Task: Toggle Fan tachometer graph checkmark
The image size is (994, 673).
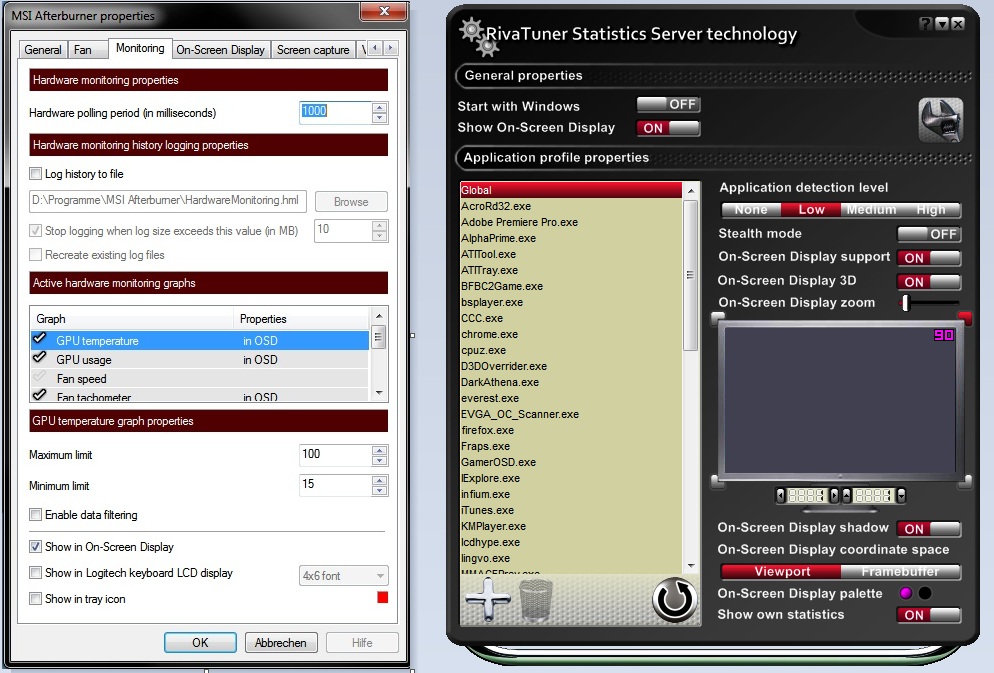Action: (x=40, y=395)
